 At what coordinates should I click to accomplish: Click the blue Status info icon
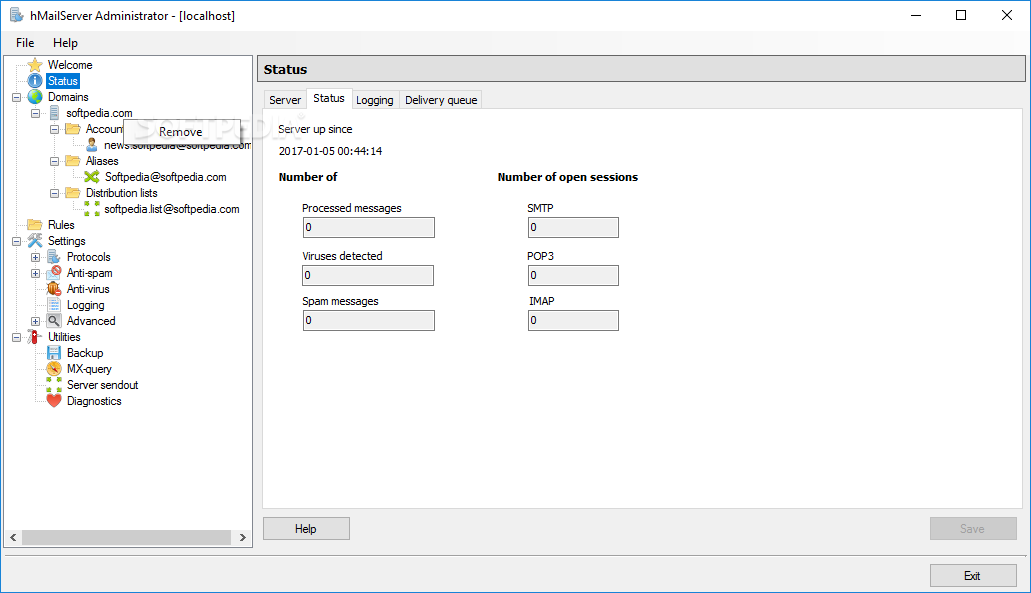35,81
